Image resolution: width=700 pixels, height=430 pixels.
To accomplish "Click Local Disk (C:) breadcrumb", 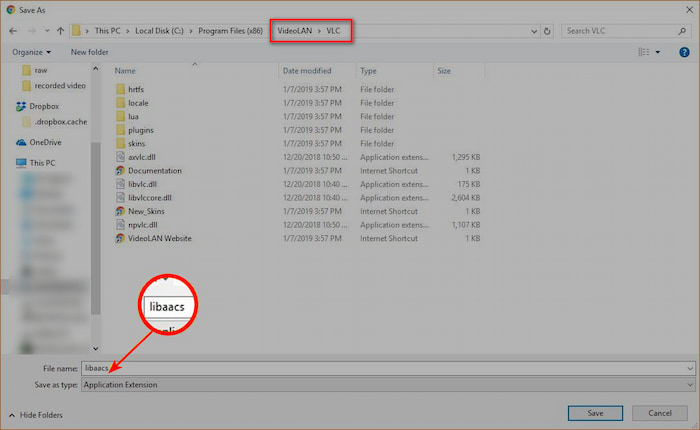I will click(x=159, y=31).
